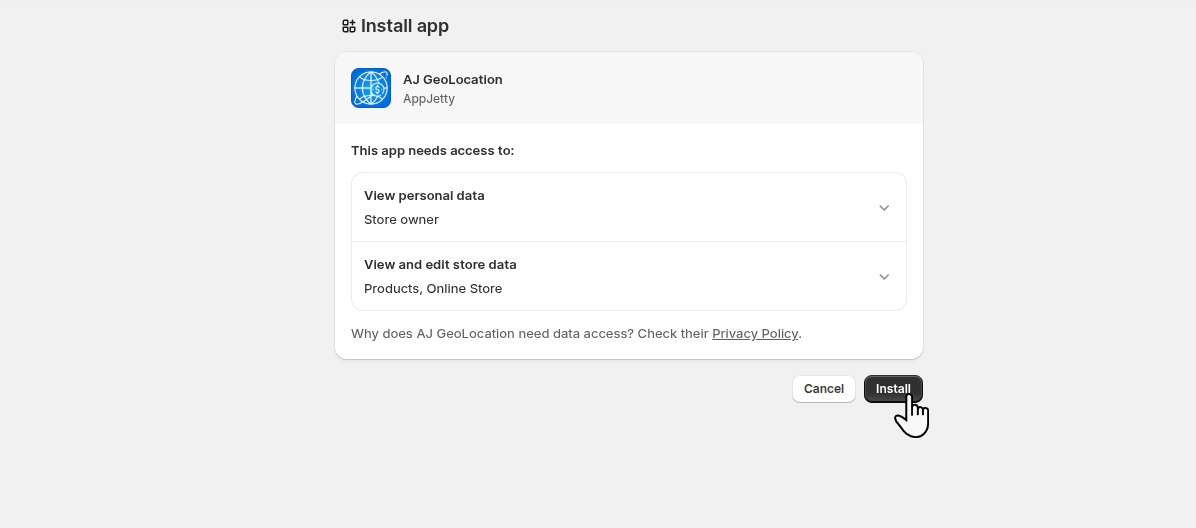
Task: Click the AppJetty developer name
Action: pos(429,98)
